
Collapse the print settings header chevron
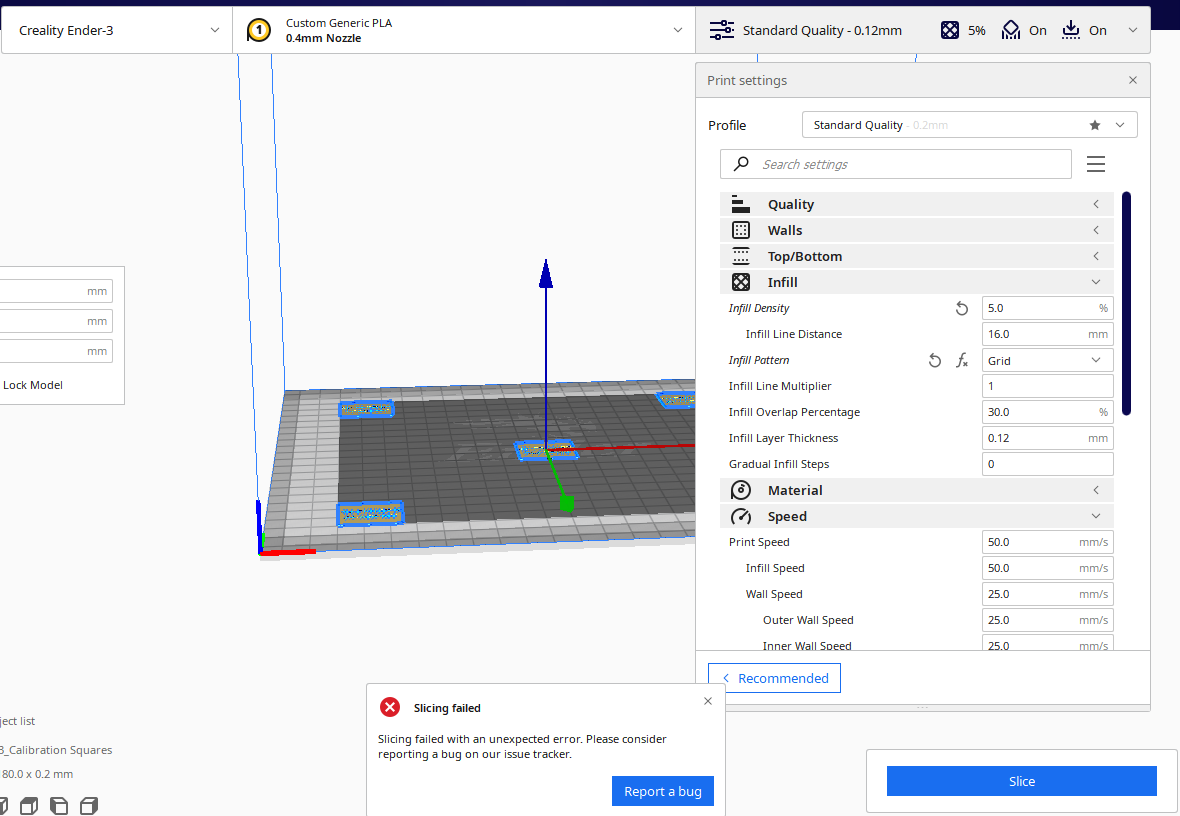click(x=1133, y=30)
